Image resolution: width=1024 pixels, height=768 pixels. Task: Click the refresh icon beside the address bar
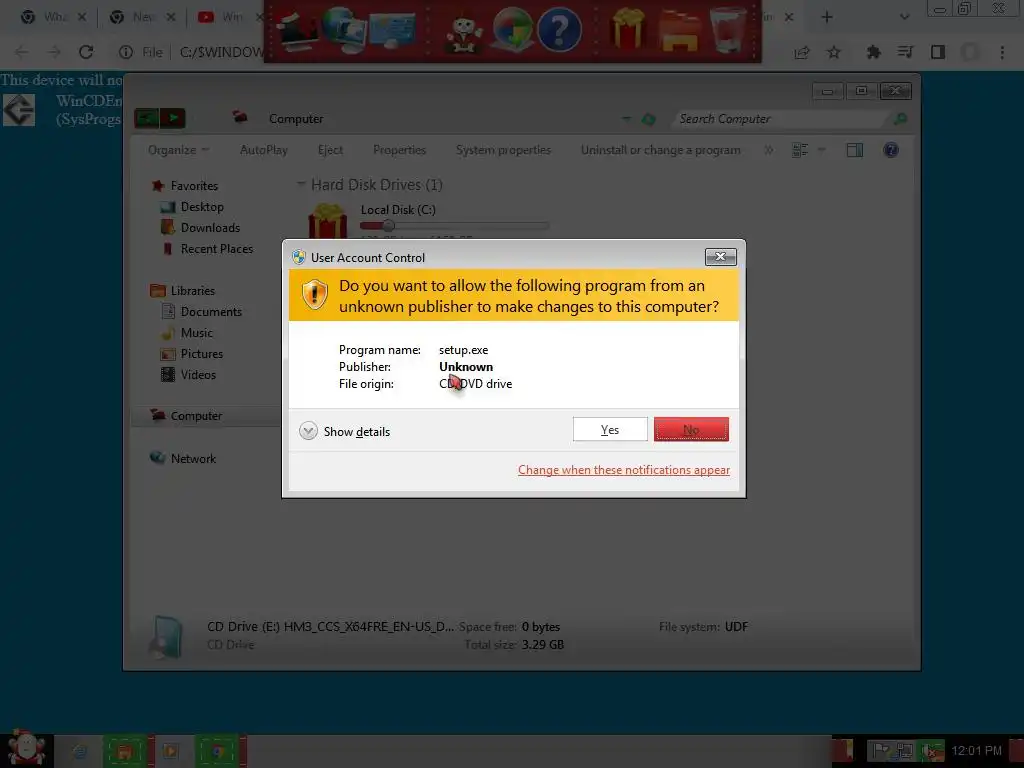click(x=648, y=119)
